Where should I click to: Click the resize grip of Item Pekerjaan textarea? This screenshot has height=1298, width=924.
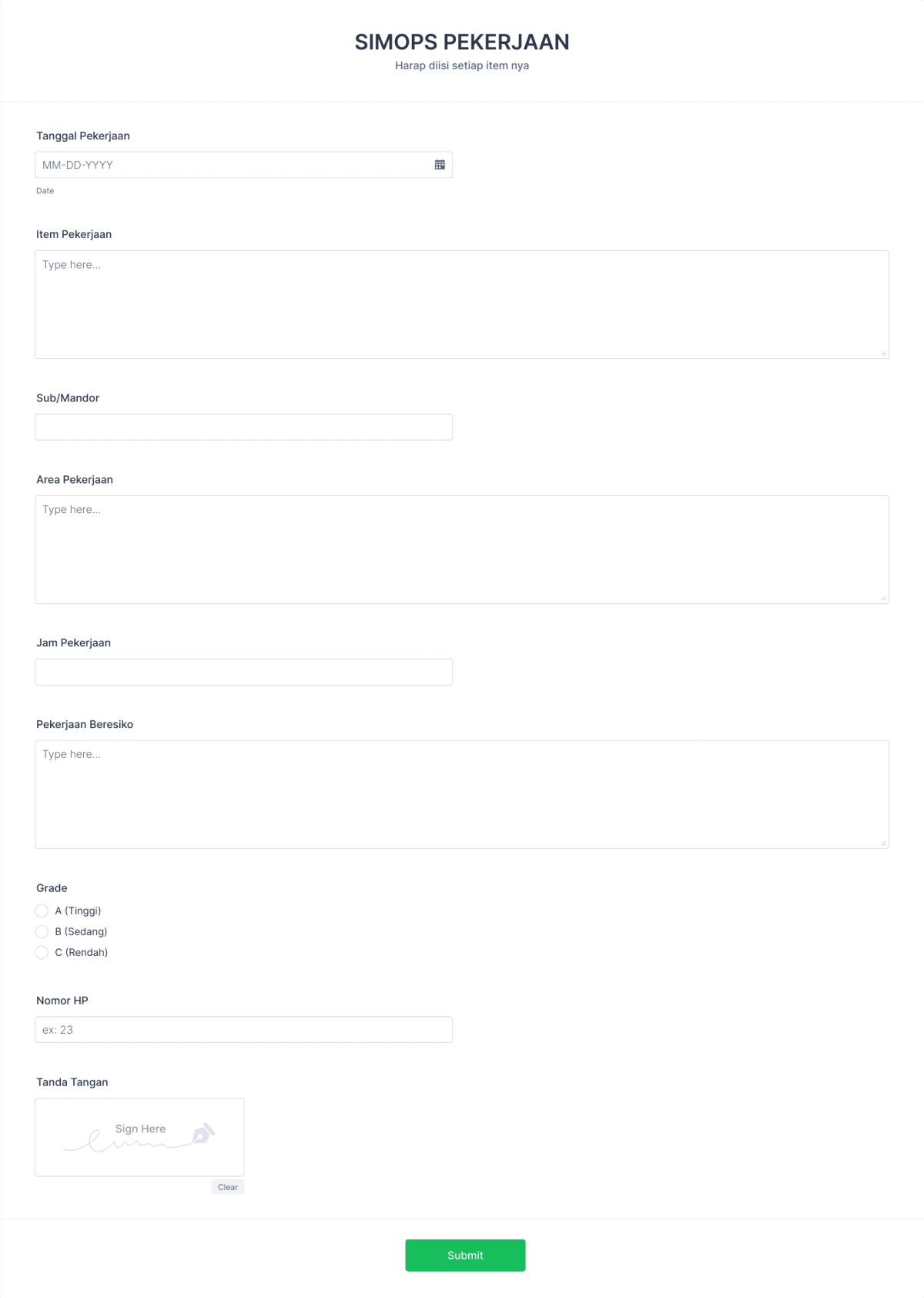tap(884, 353)
